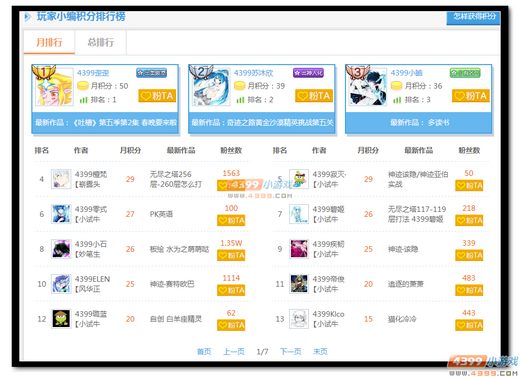Click the avatar of 4399小石

click(61, 249)
